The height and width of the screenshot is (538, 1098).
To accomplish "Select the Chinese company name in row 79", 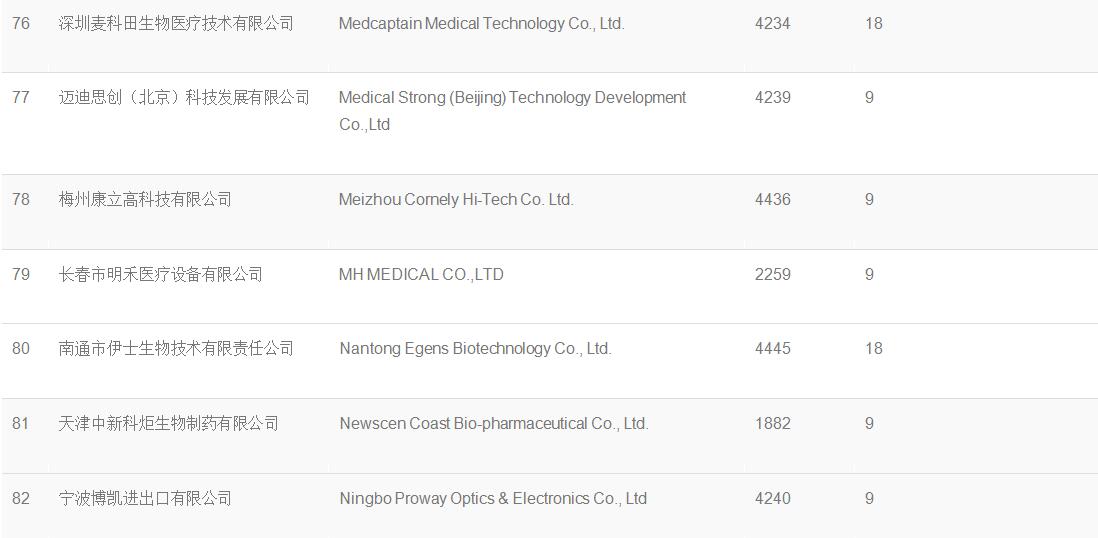I will coord(160,274).
